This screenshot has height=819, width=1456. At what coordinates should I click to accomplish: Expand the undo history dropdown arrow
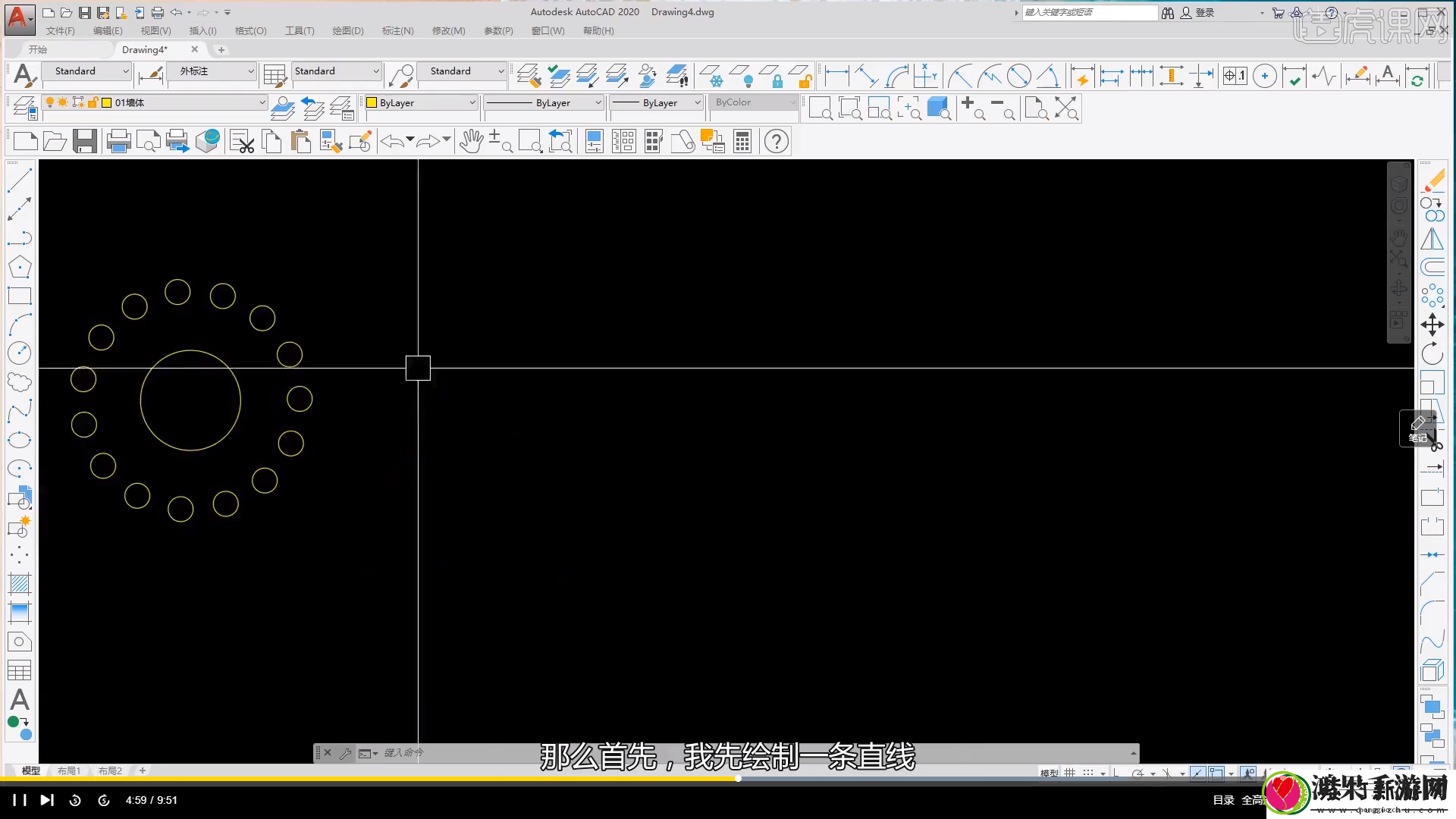click(410, 140)
